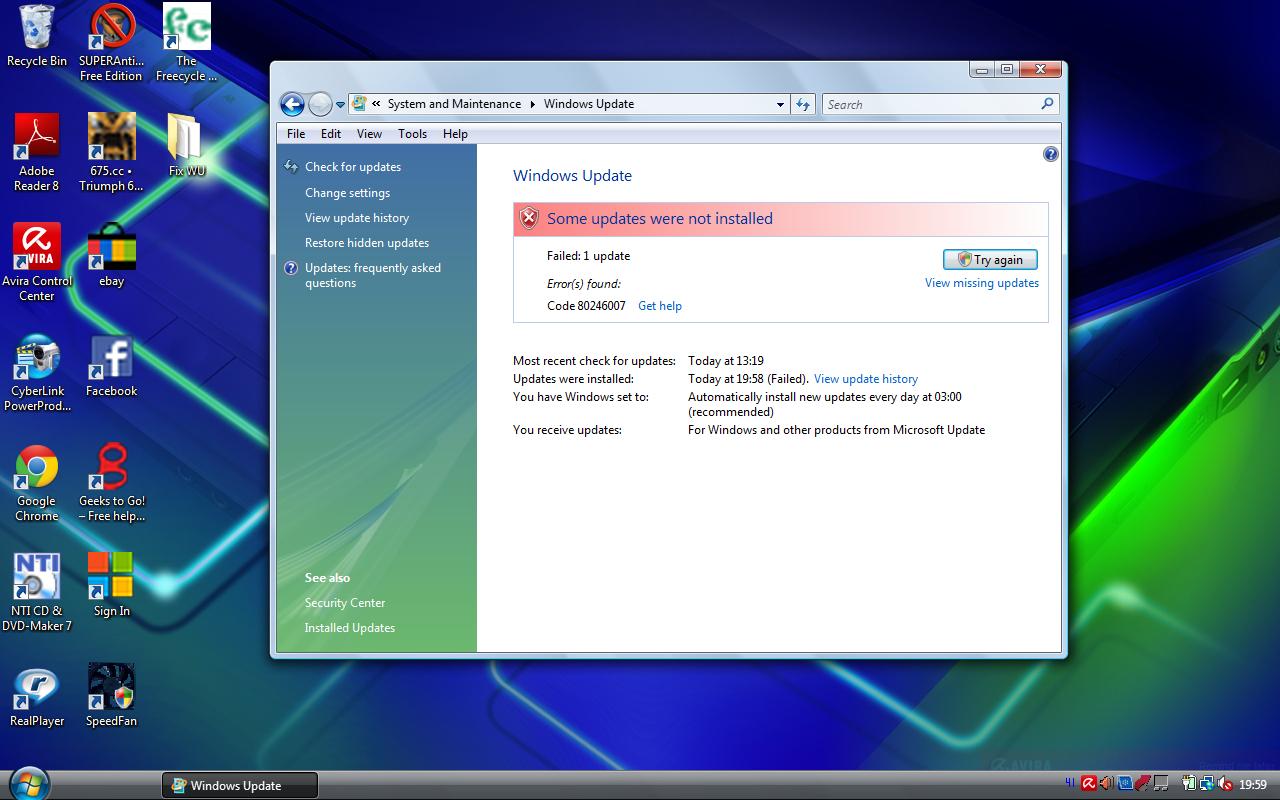Open View update history in sidebar
Image resolution: width=1280 pixels, height=800 pixels.
(357, 218)
